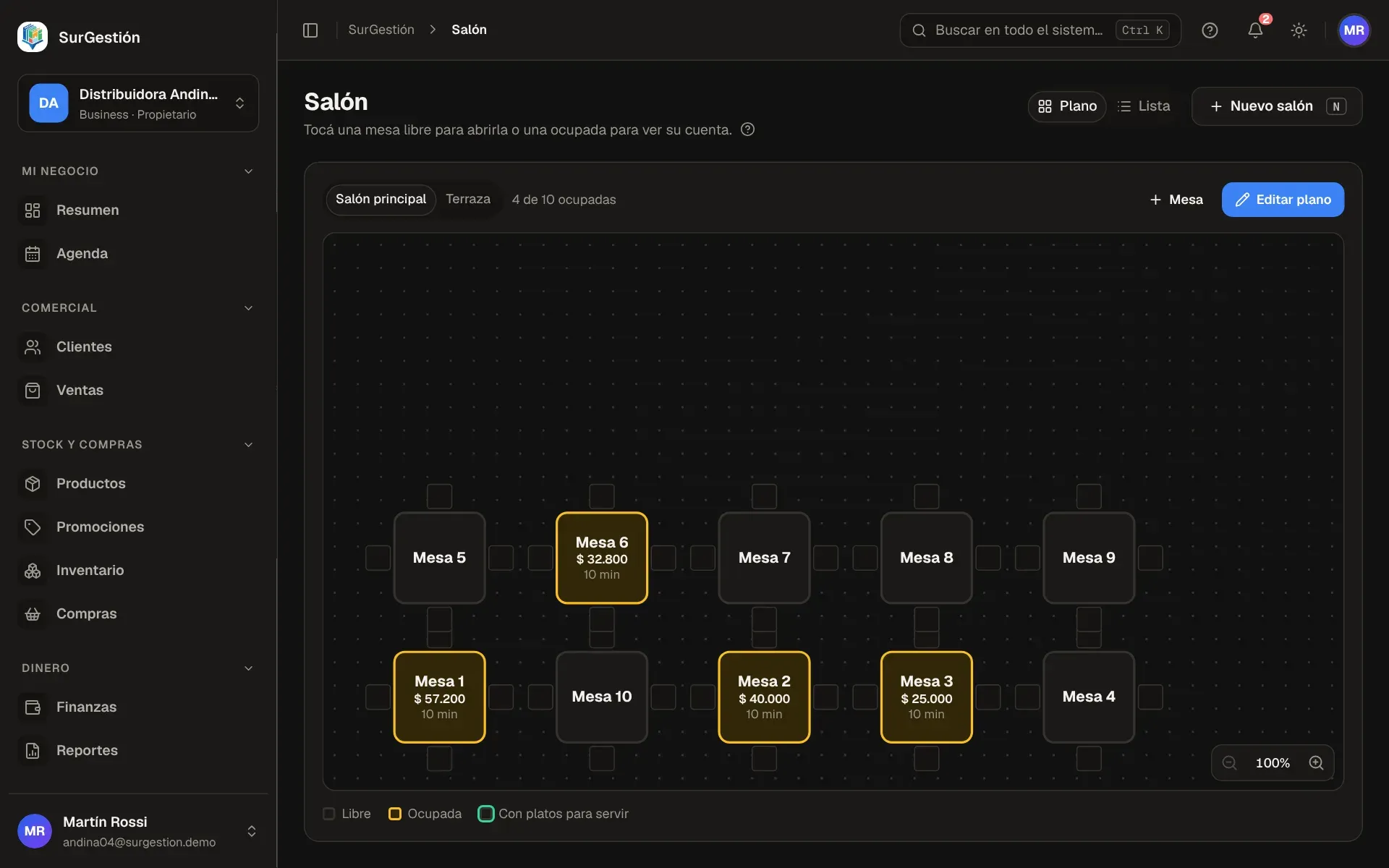Click the help icon beside Salón description

tap(747, 129)
